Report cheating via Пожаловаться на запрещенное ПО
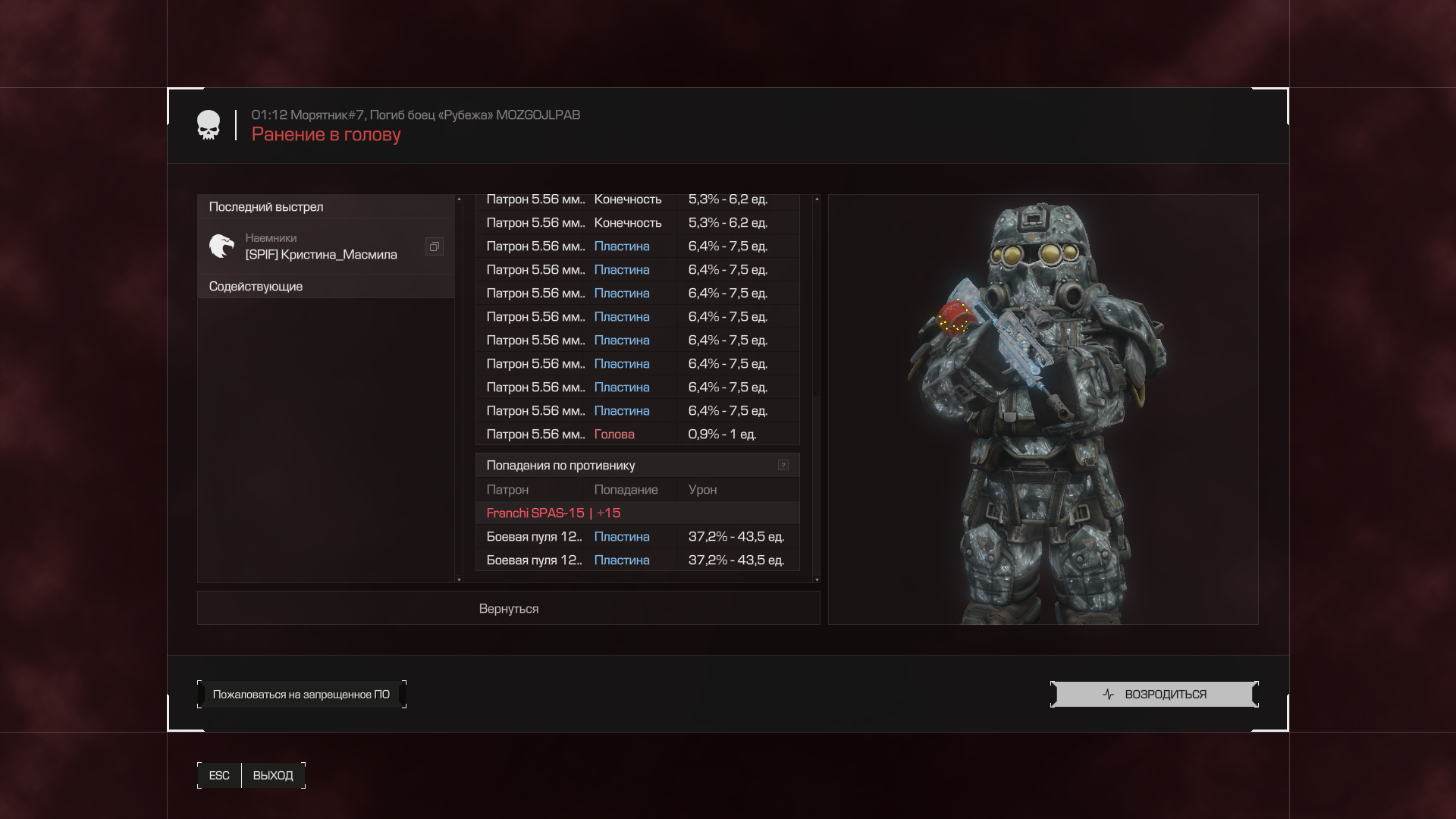The height and width of the screenshot is (819, 1456). (x=301, y=695)
